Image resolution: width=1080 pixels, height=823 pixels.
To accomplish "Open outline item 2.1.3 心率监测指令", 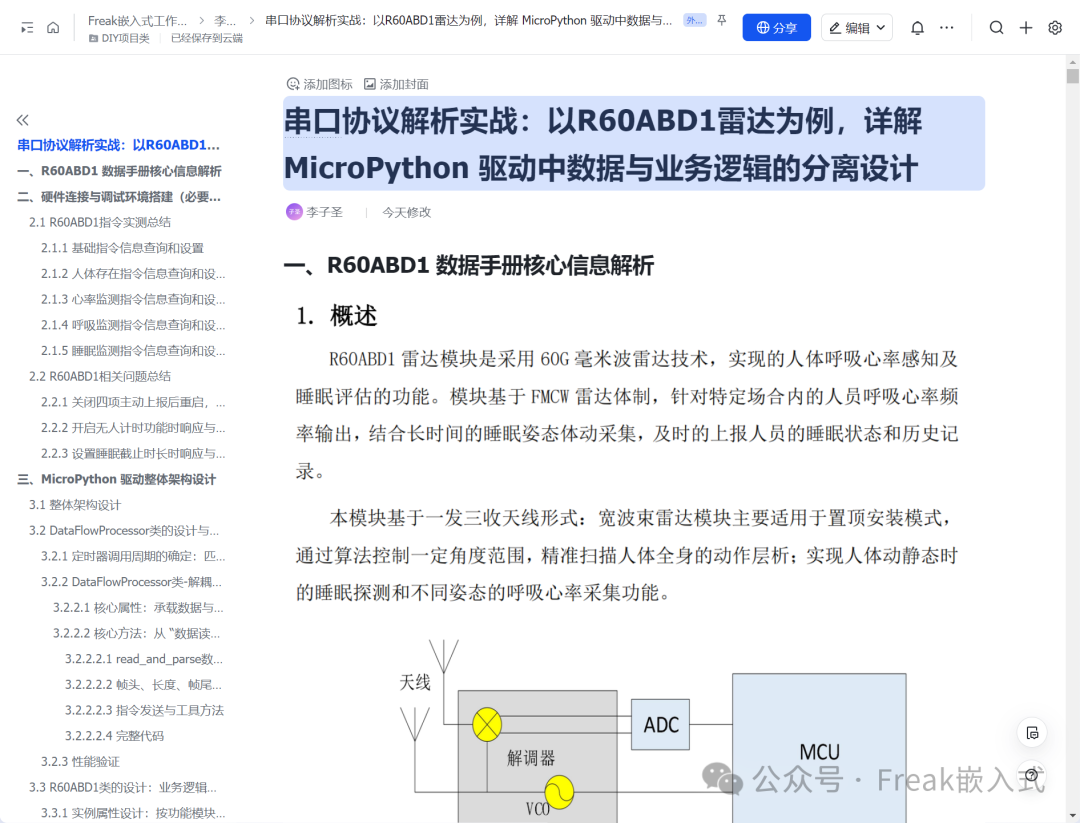I will (133, 299).
